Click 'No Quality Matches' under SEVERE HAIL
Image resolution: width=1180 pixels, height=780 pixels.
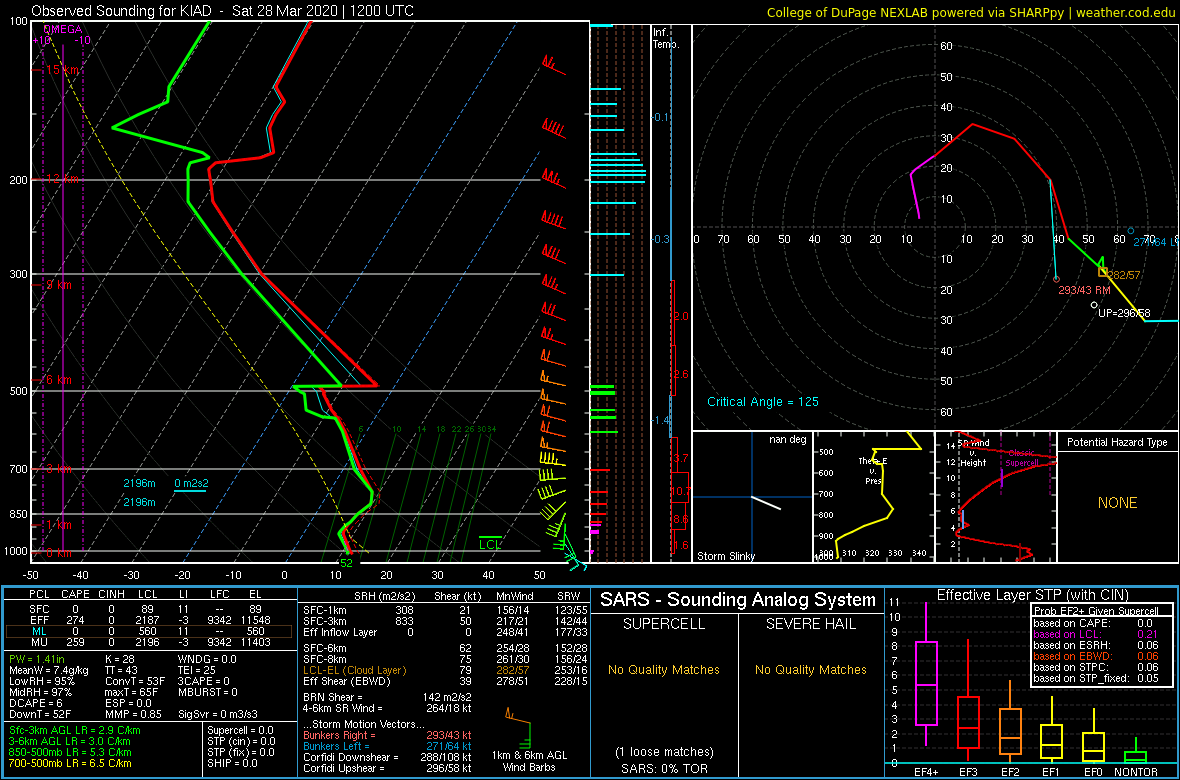811,670
